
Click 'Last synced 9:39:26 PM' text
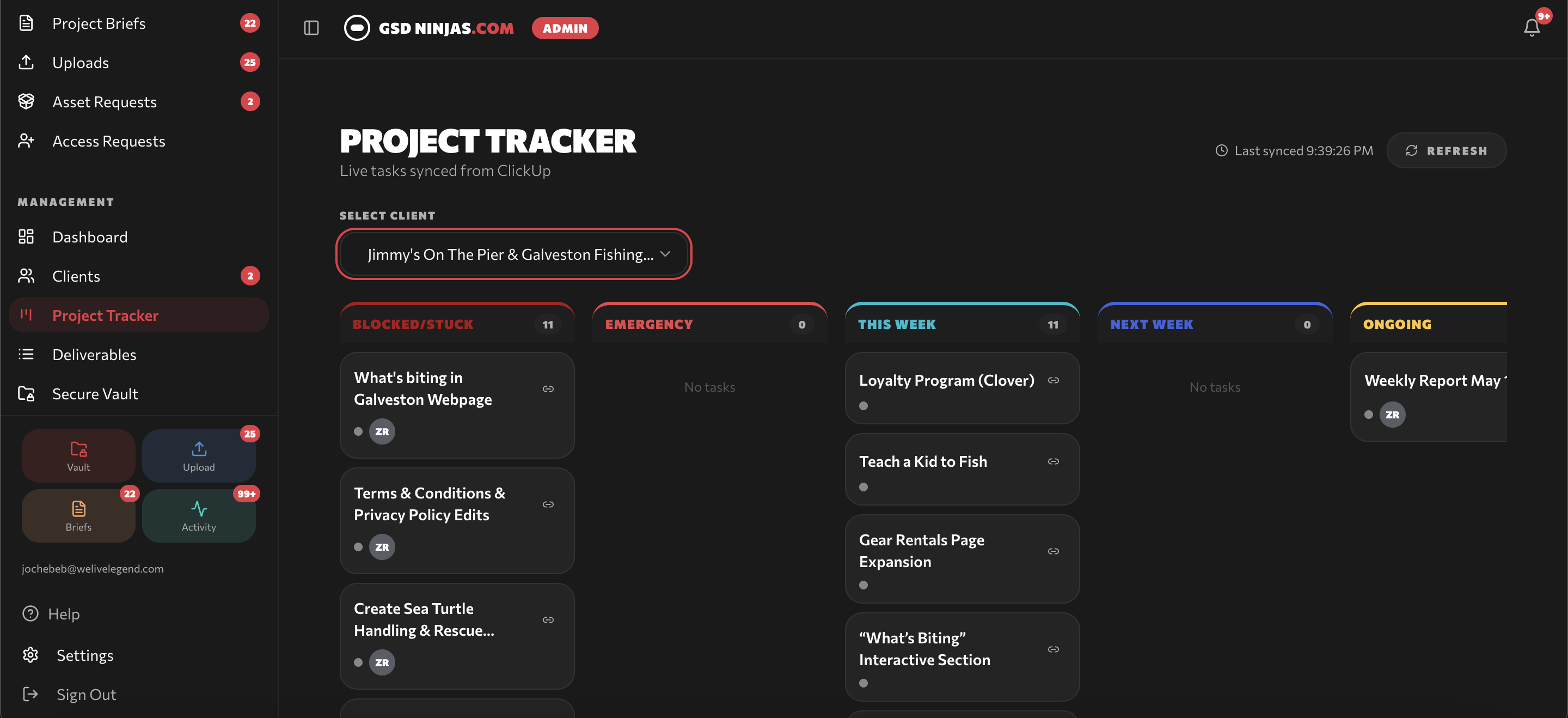[x=1303, y=150]
